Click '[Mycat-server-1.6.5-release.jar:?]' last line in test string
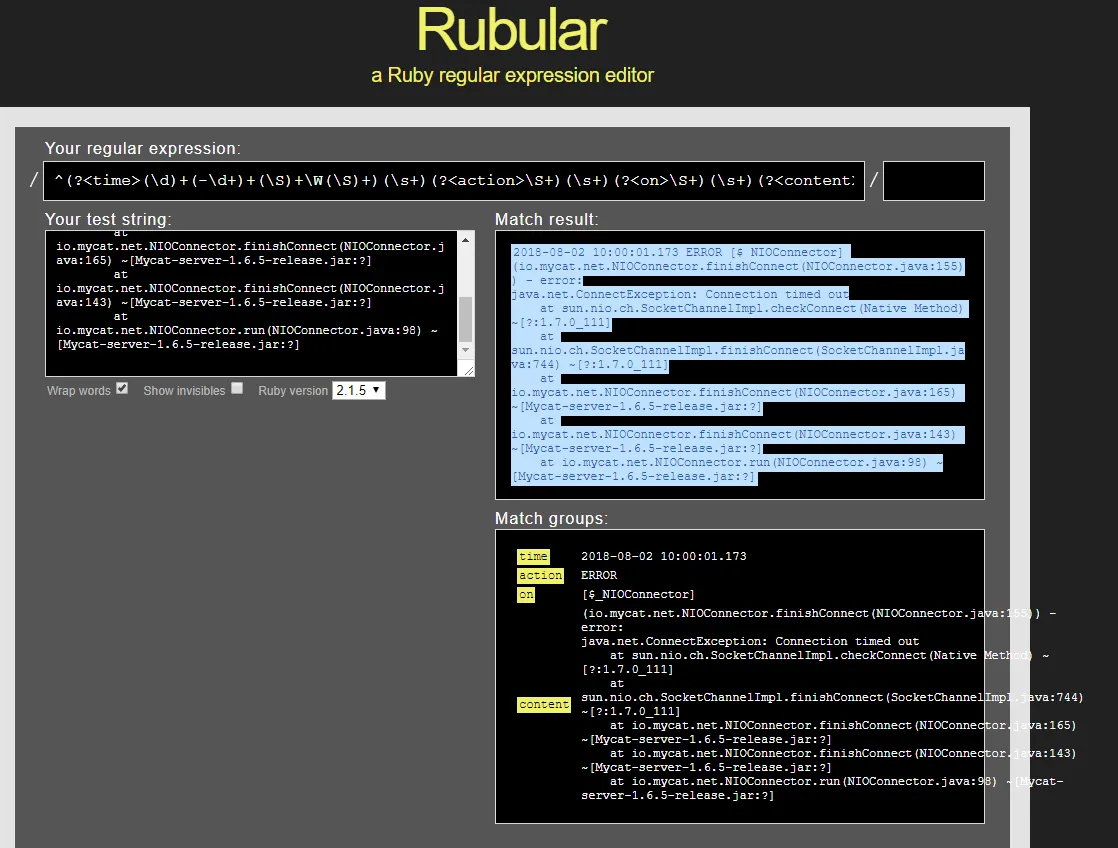This screenshot has height=848, width=1118. 178,344
